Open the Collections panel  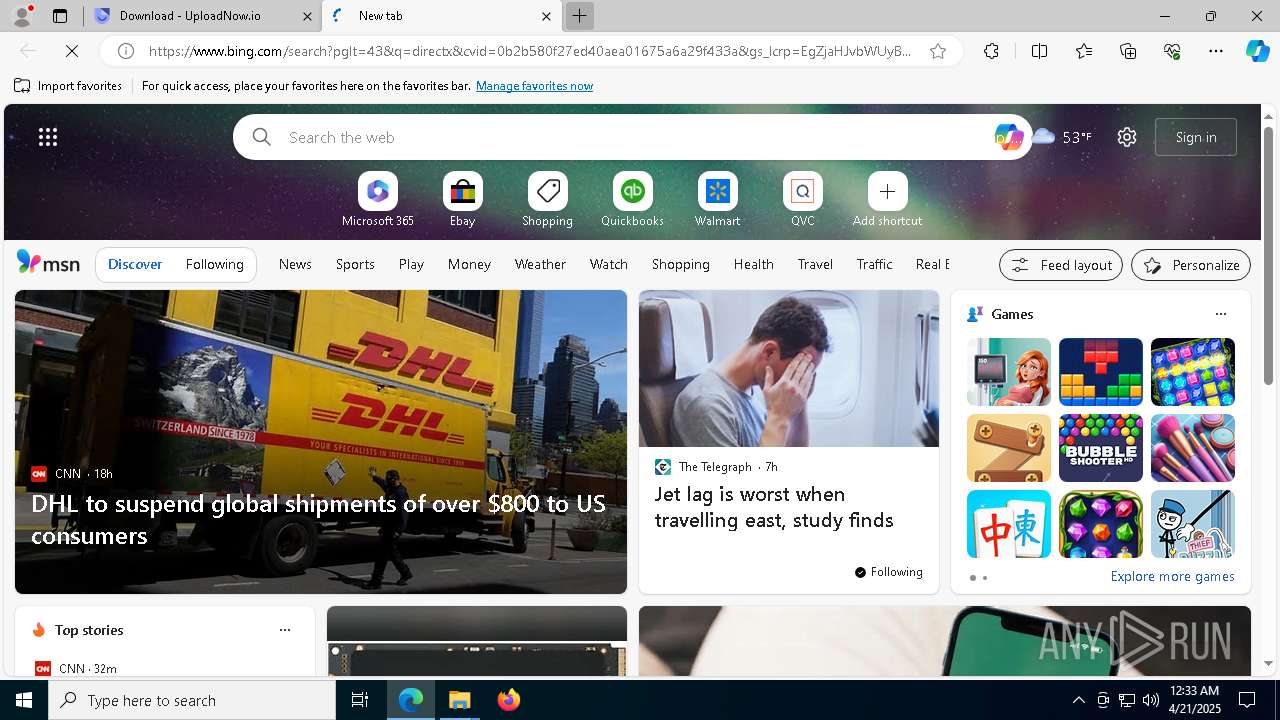(1128, 51)
